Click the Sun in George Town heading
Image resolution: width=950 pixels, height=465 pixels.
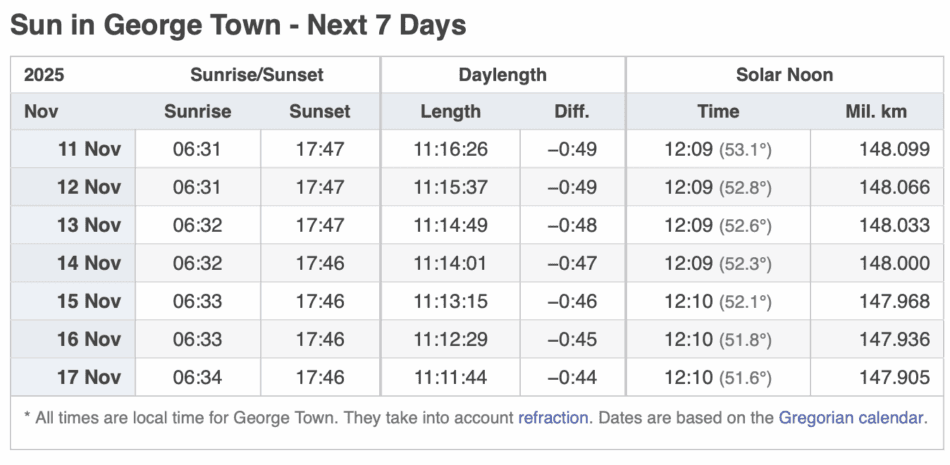pyautogui.click(x=238, y=24)
